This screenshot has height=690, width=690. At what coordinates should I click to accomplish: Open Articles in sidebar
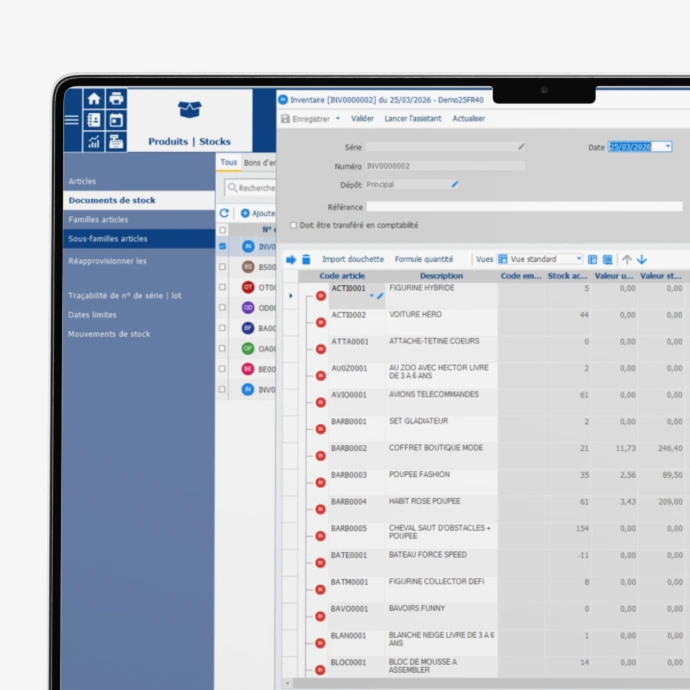[x=82, y=181]
